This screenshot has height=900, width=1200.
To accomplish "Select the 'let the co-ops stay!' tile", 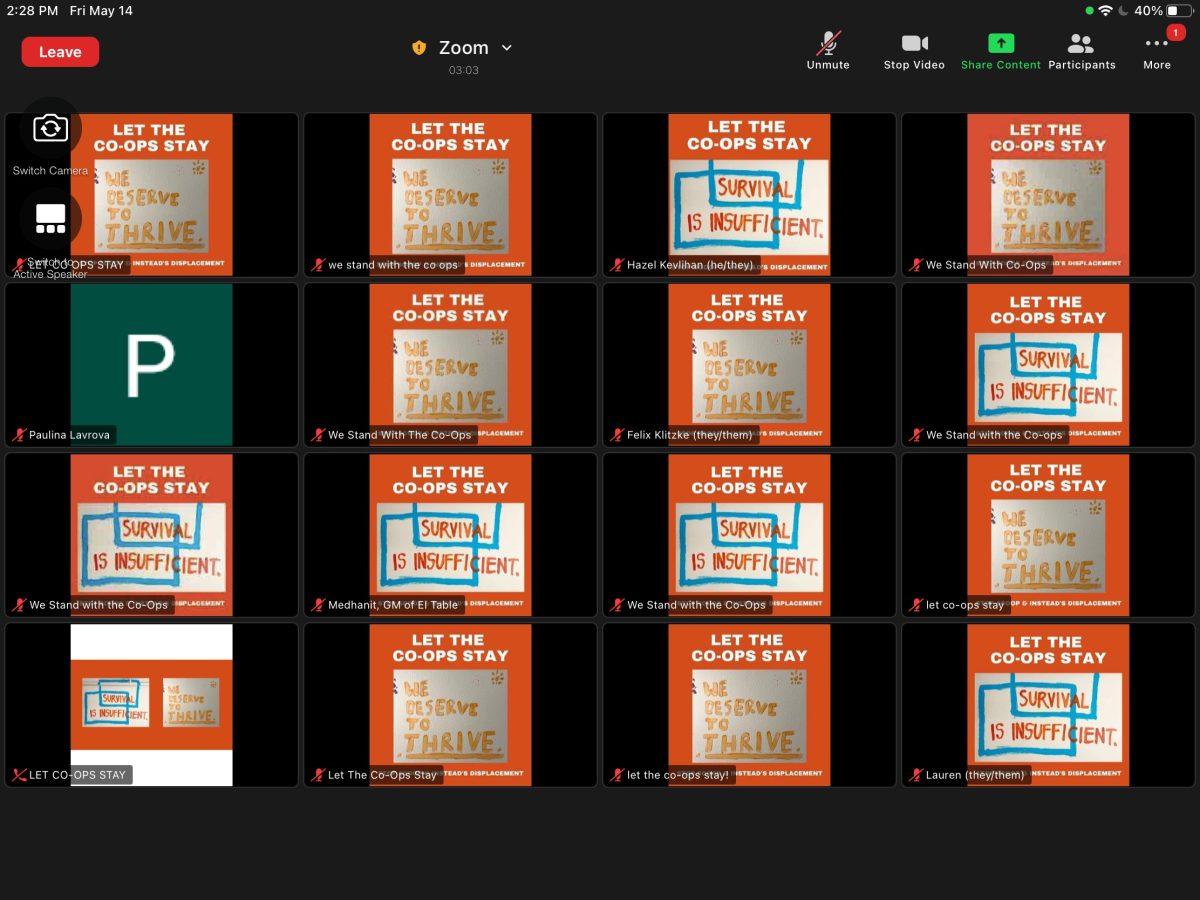I will pos(749,704).
